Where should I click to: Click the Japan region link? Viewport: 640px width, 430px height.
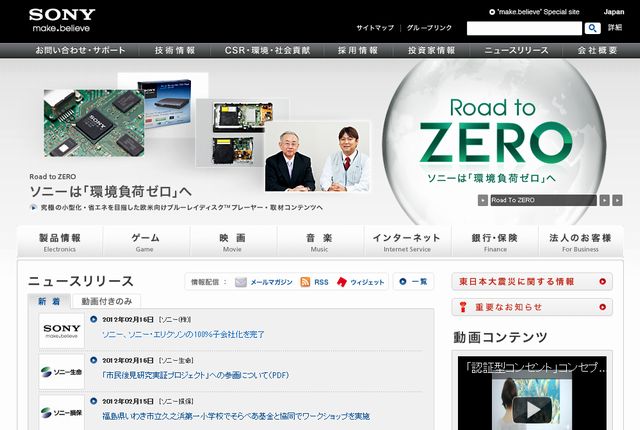pos(614,12)
